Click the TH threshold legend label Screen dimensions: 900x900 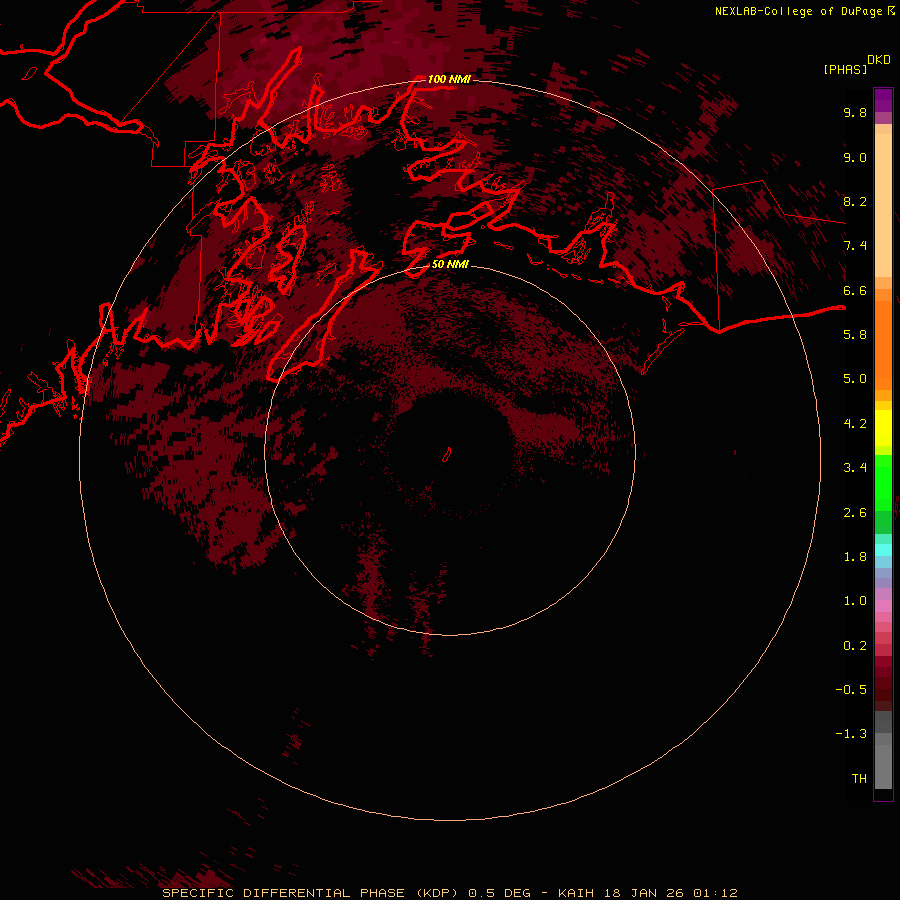pyautogui.click(x=859, y=779)
